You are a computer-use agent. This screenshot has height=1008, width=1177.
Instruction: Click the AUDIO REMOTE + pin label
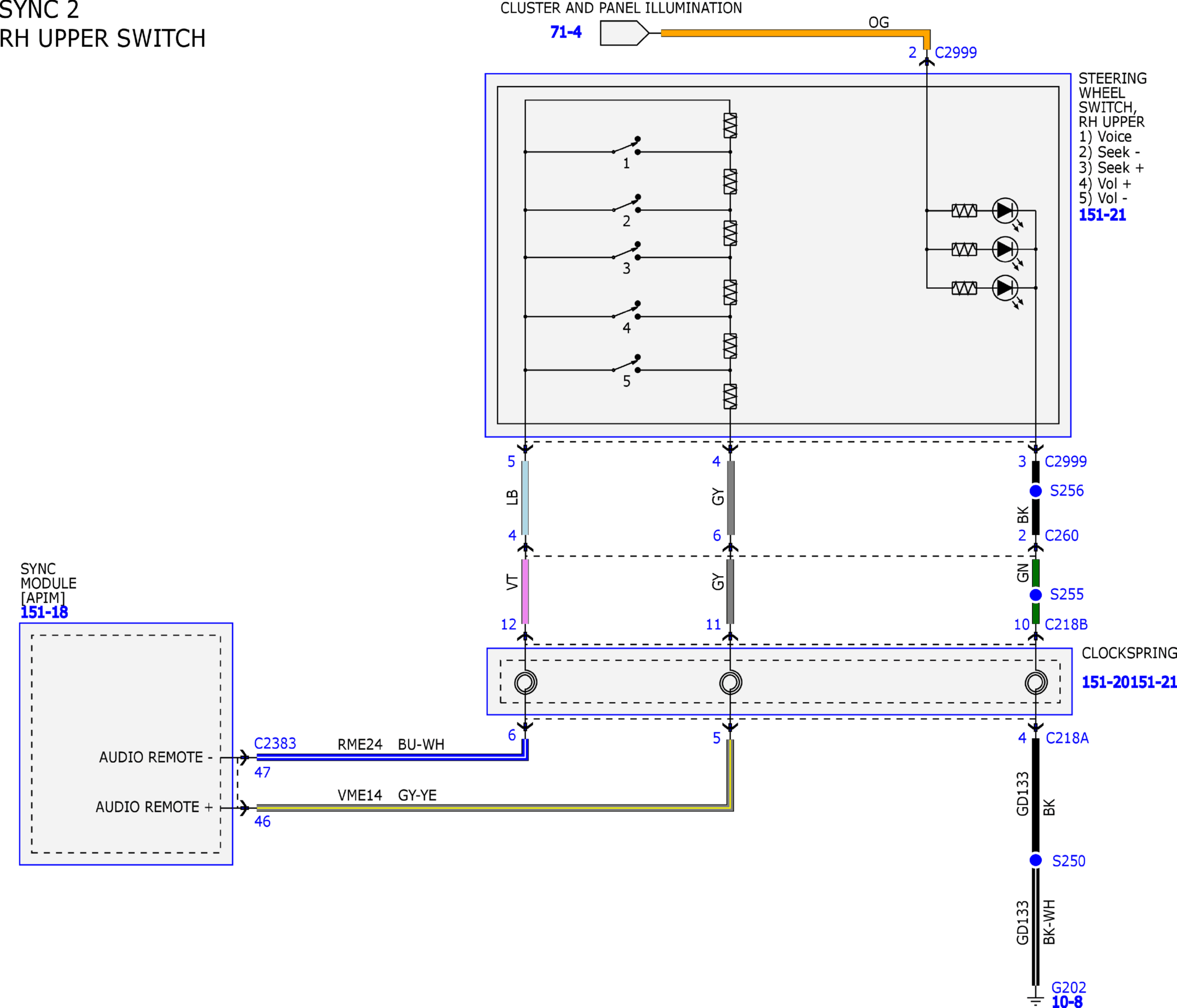coord(154,807)
